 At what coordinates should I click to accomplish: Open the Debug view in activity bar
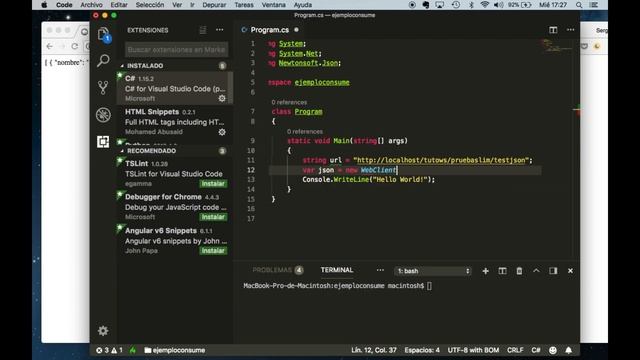click(103, 115)
